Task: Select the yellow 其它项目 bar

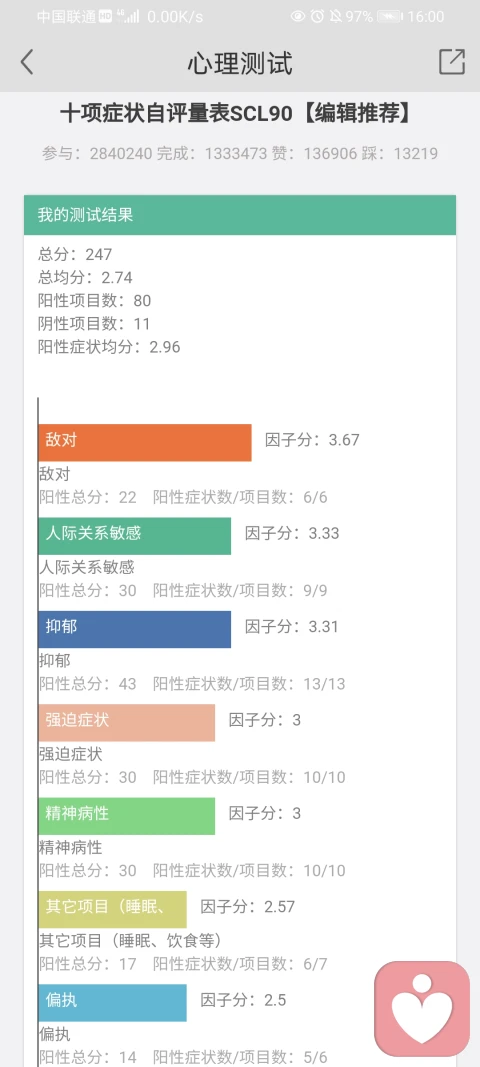Action: point(112,908)
